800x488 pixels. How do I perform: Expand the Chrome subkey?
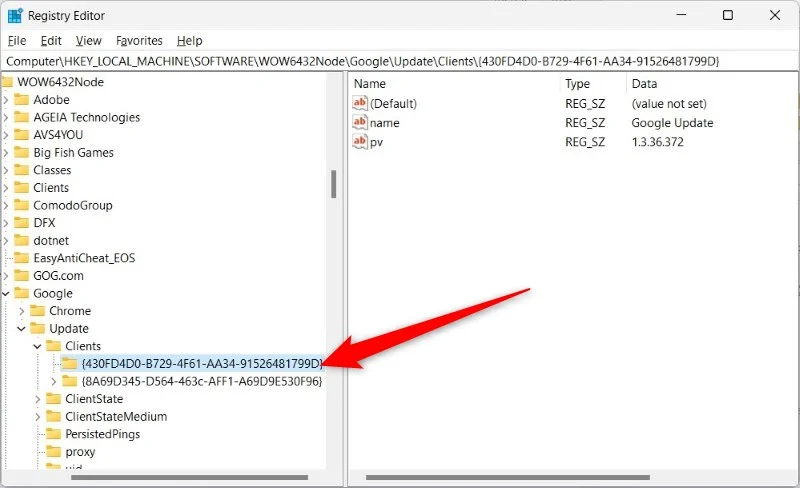click(22, 311)
